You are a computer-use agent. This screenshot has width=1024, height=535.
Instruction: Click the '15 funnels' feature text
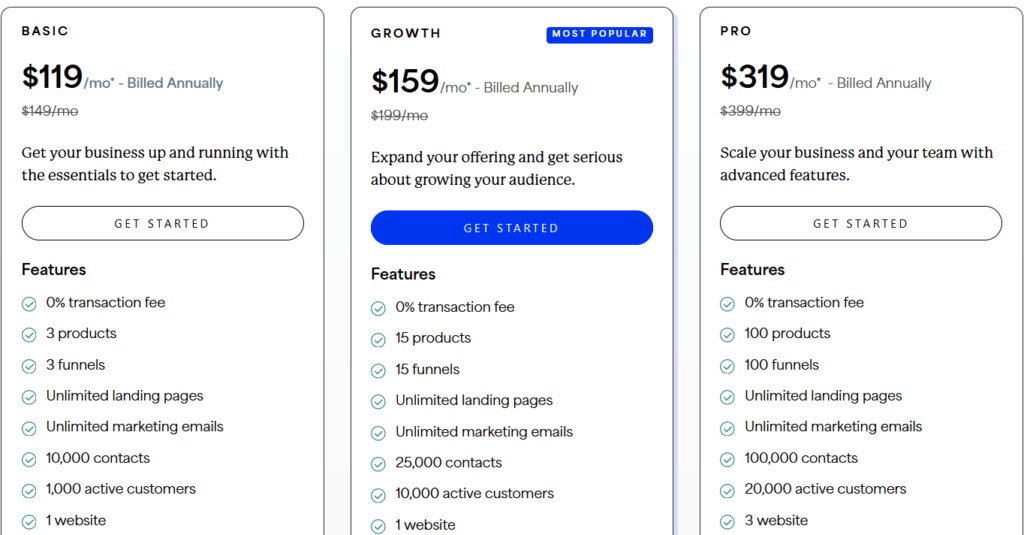point(427,369)
